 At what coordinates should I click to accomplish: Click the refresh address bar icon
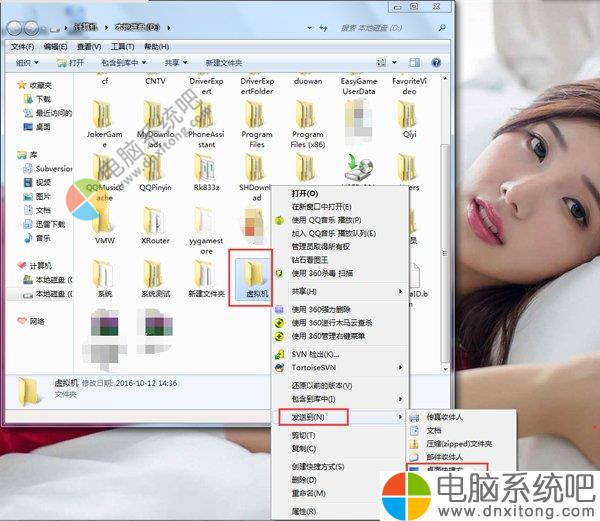pos(323,28)
